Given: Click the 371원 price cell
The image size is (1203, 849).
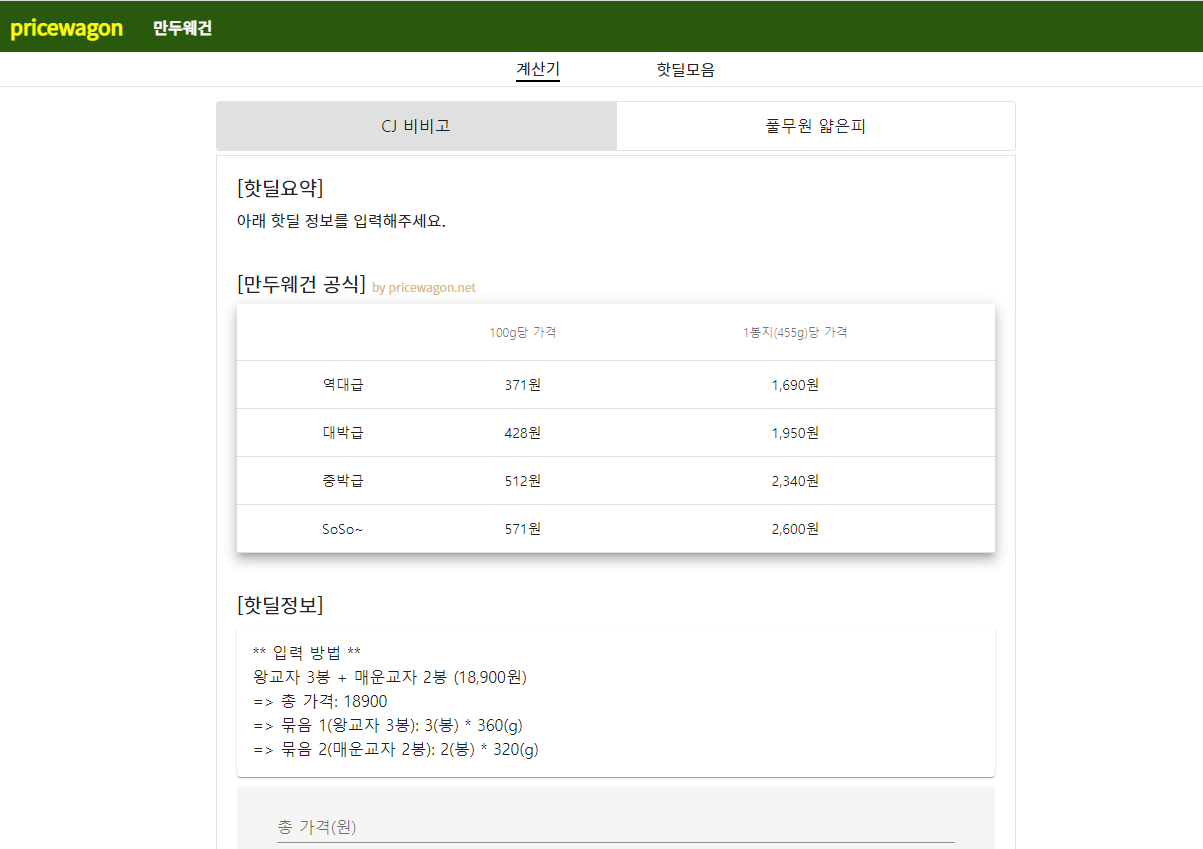Looking at the screenshot, I should 523,385.
